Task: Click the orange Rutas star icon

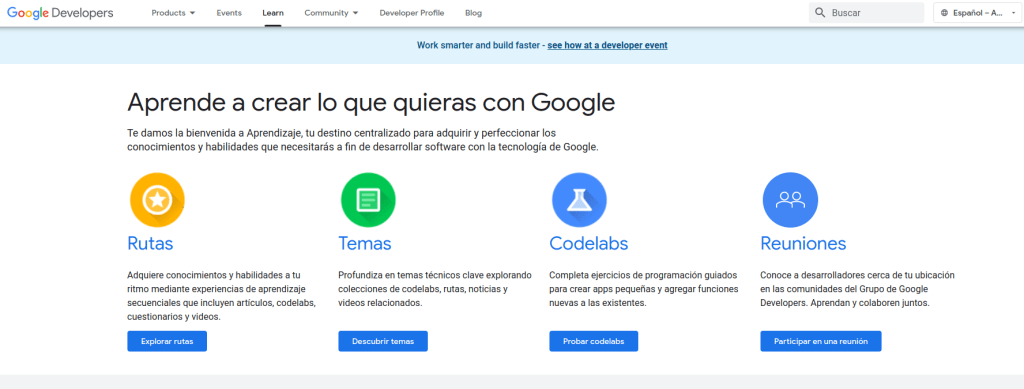Action: tap(157, 200)
